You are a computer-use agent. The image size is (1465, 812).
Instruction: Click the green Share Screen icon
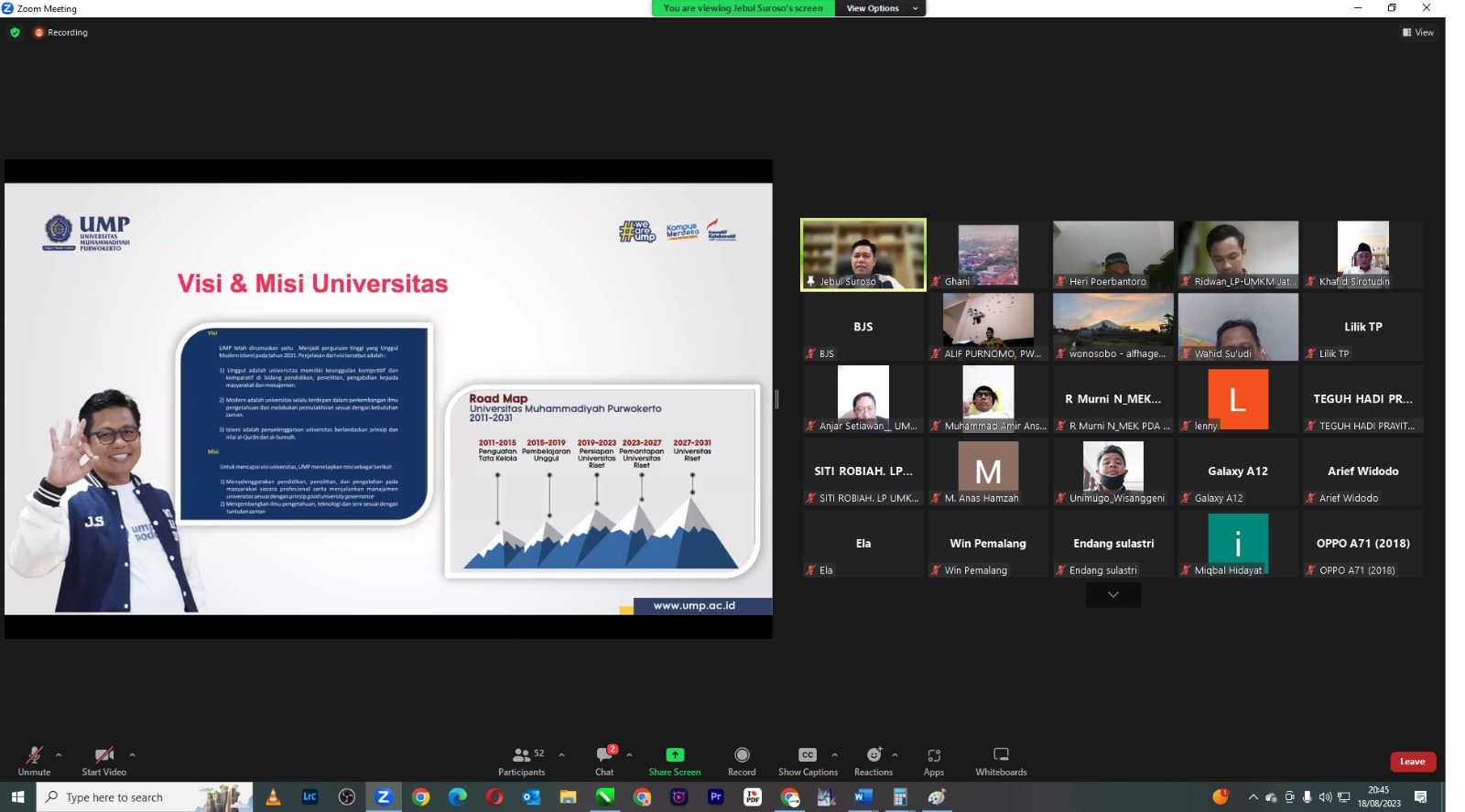point(675,755)
